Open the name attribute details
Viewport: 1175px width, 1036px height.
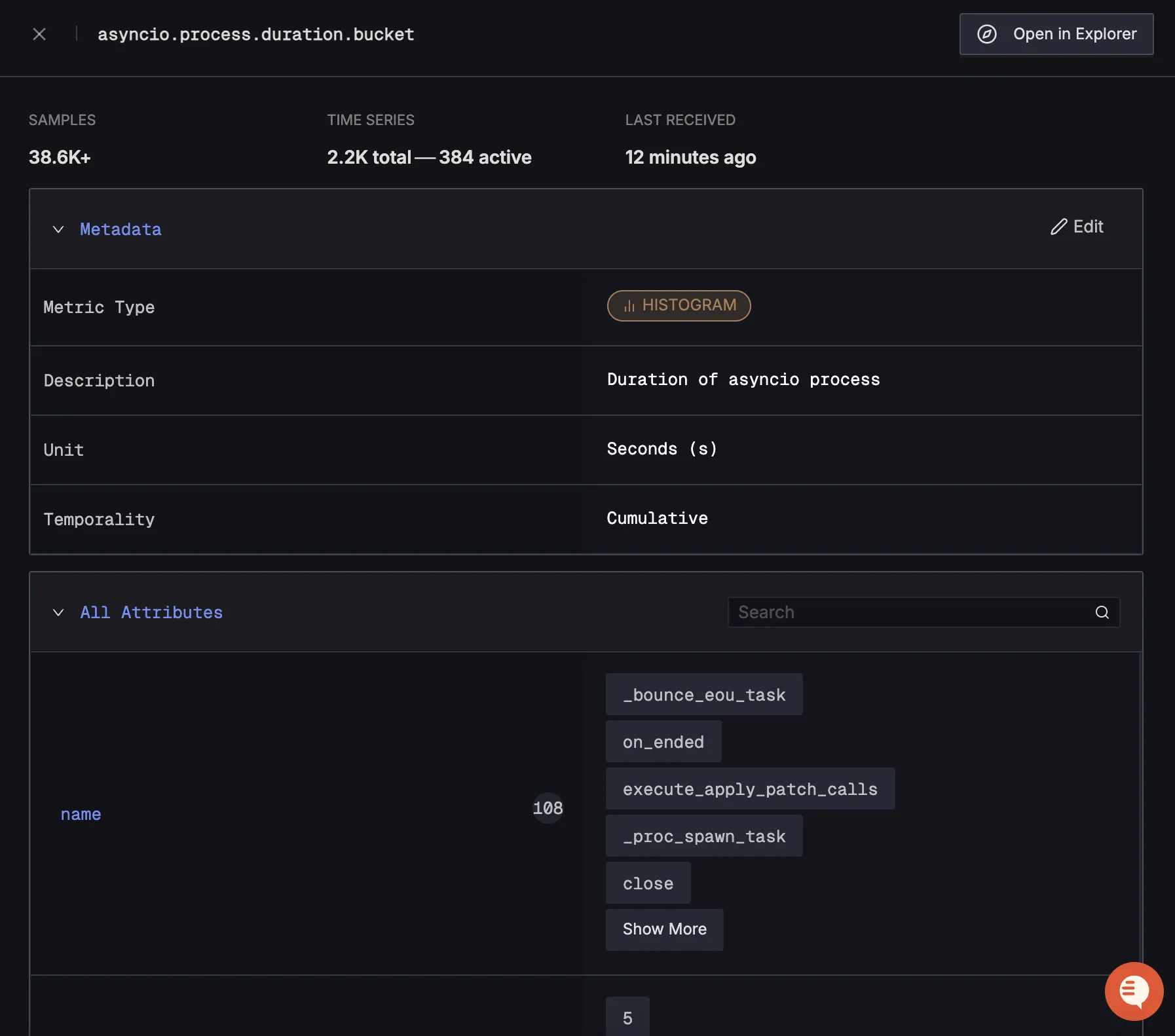click(81, 814)
